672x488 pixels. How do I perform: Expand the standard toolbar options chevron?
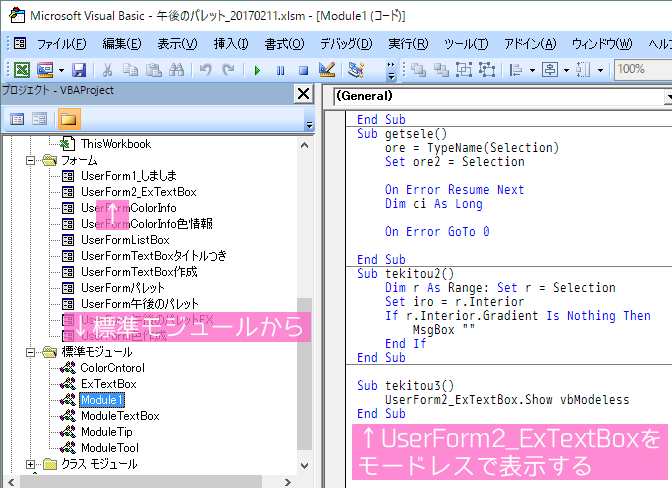pyautogui.click(x=391, y=71)
